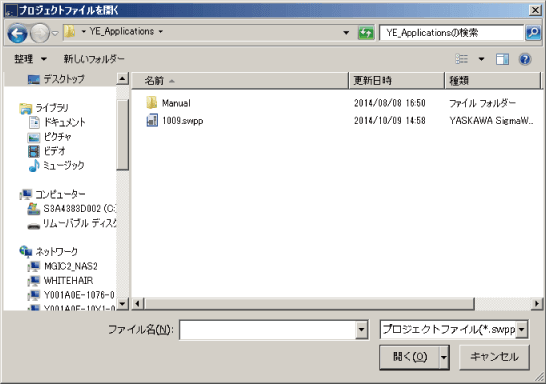Click the YE_Applications search field
546x384 pixels.
click(x=451, y=33)
